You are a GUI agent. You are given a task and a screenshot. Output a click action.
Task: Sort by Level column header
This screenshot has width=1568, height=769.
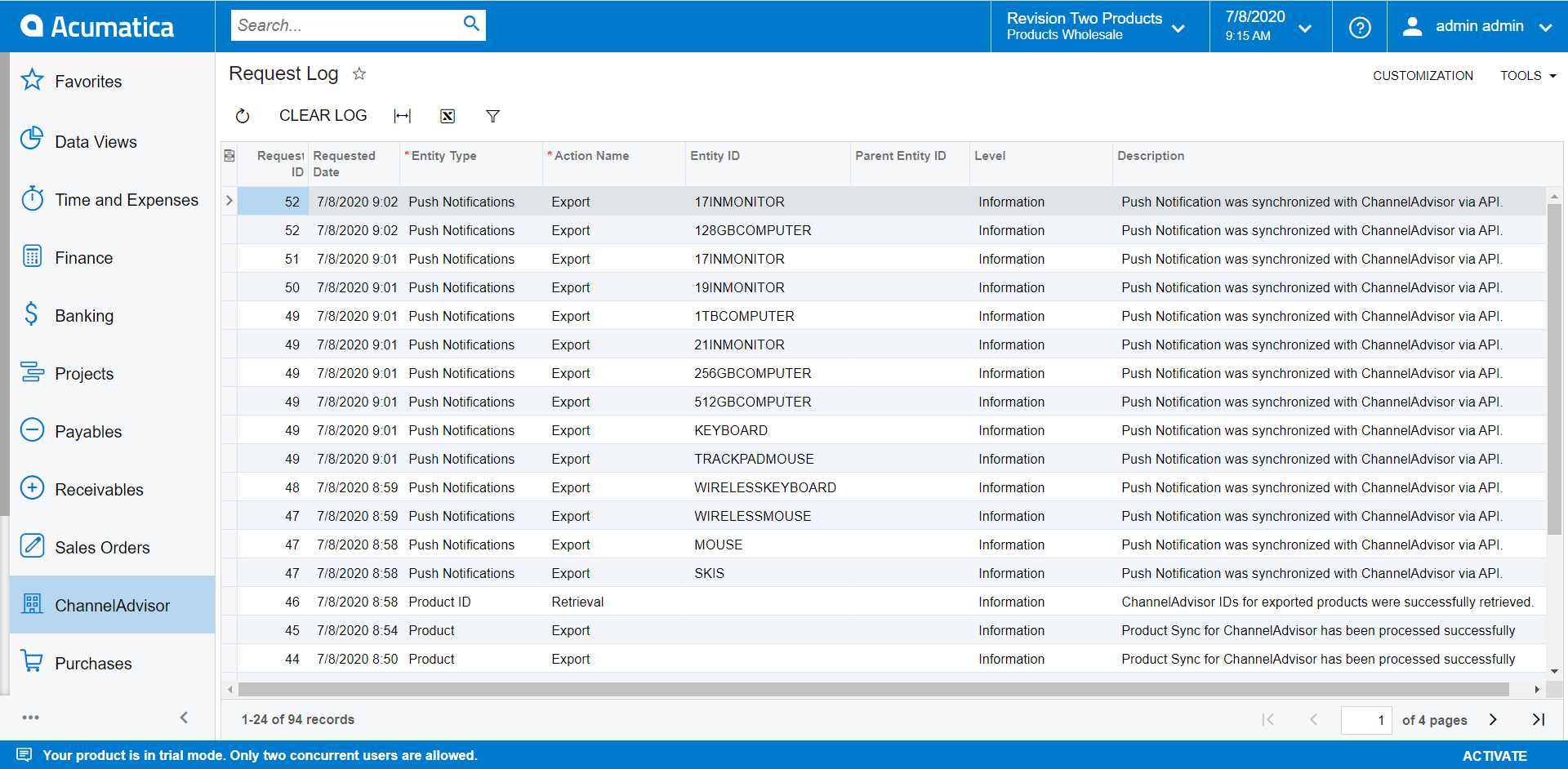point(1040,163)
